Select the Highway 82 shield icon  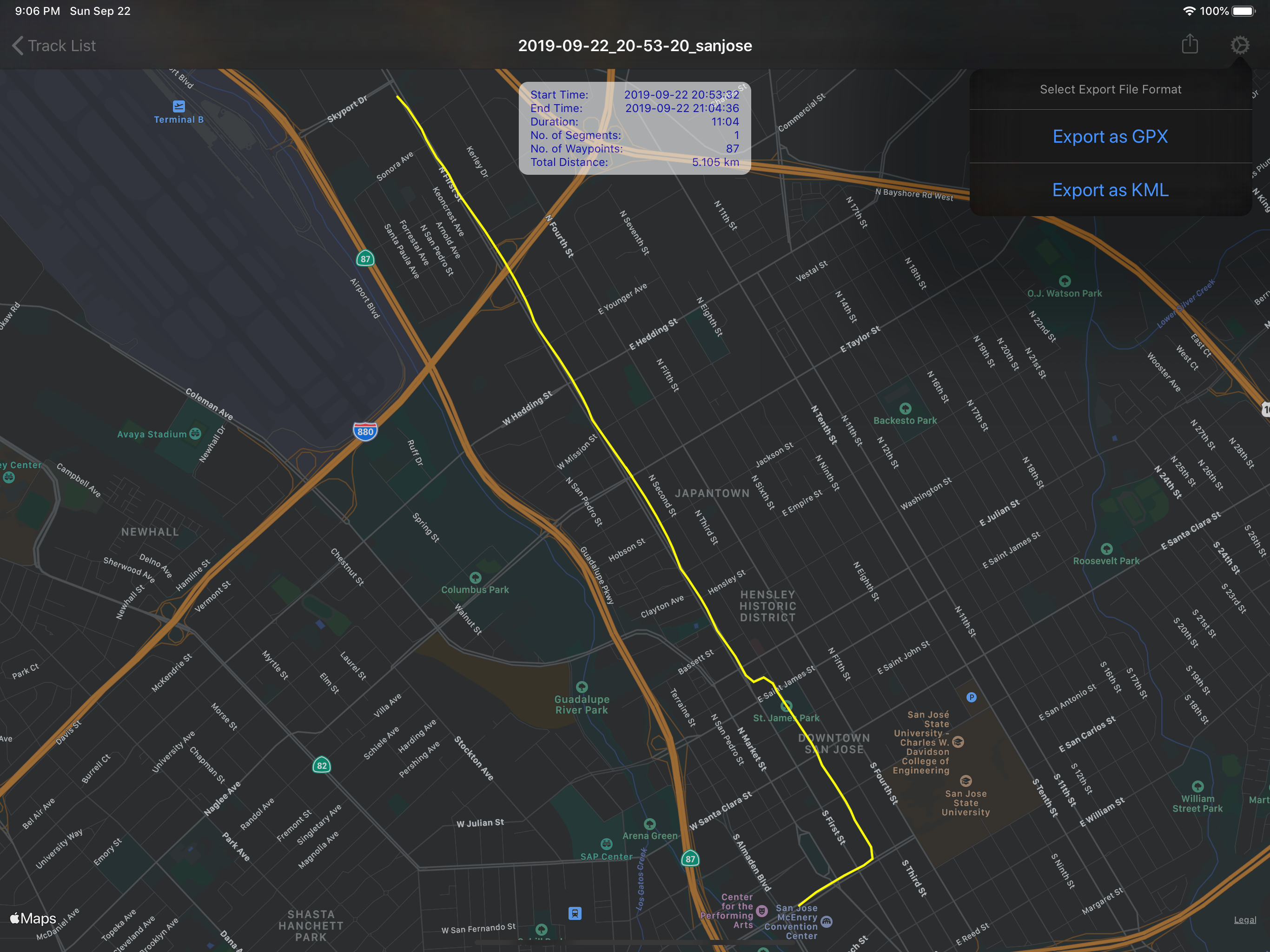tap(322, 765)
